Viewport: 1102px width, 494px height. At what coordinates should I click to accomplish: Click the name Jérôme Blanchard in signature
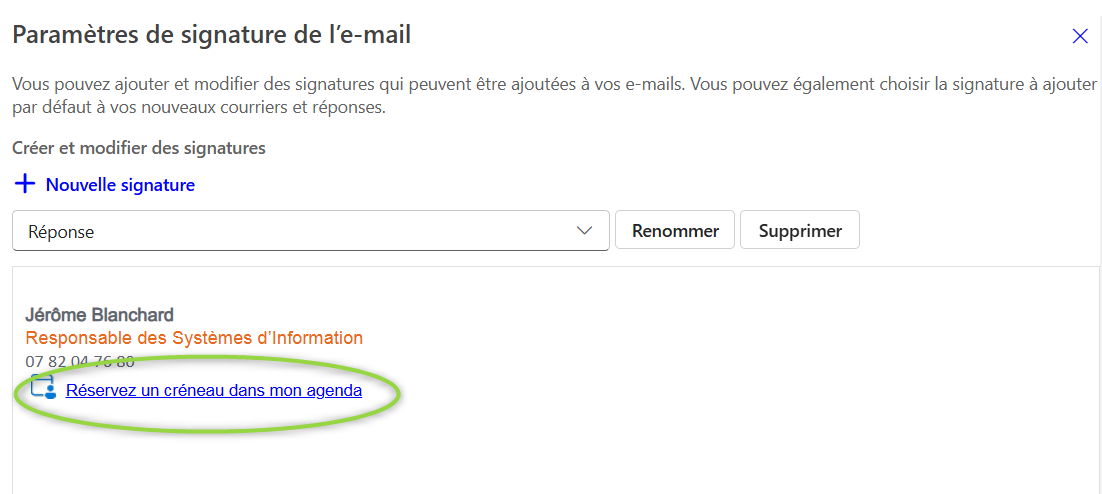(99, 315)
